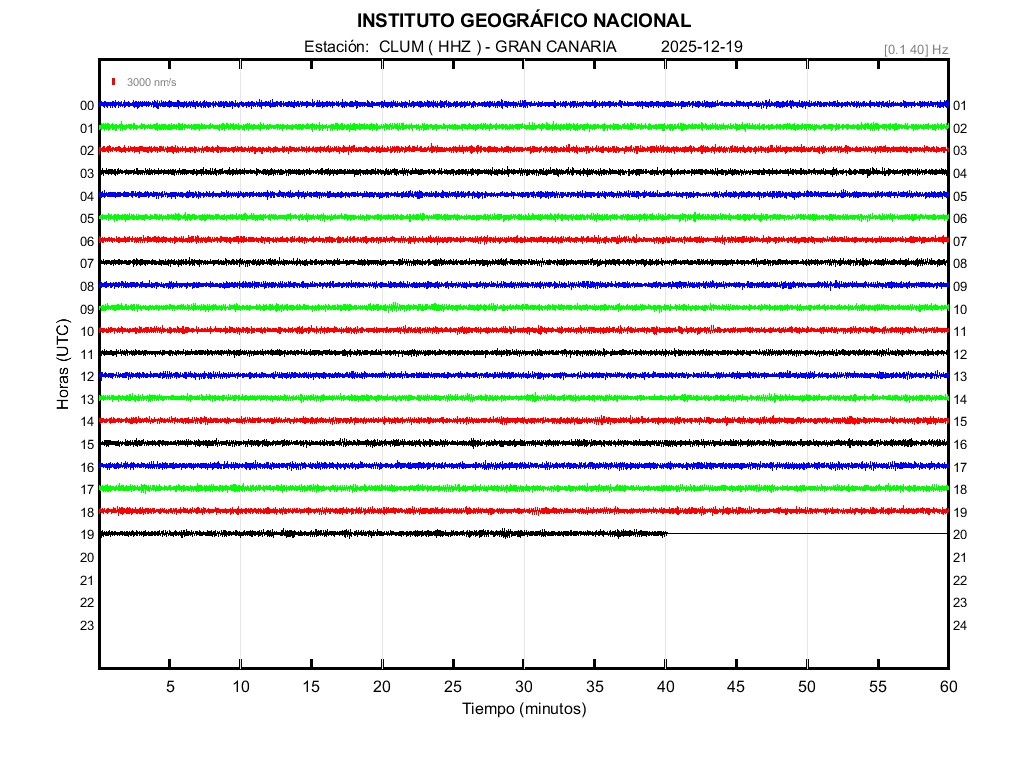Click the [0.1 40] Hz filter label
The height and width of the screenshot is (768, 1024).
(915, 49)
